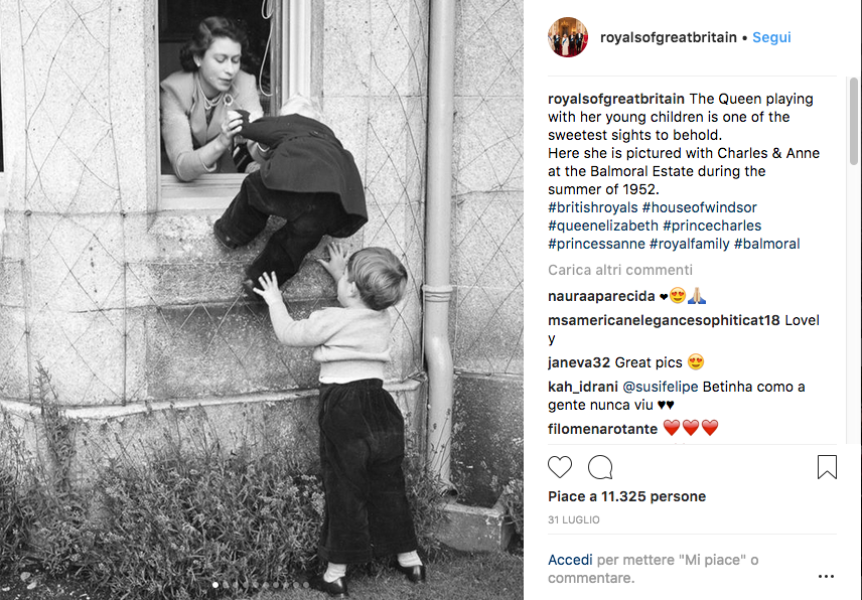Open #houseofwindsor hashtag
Viewport: 862px width, 600px height.
pyautogui.click(x=699, y=207)
